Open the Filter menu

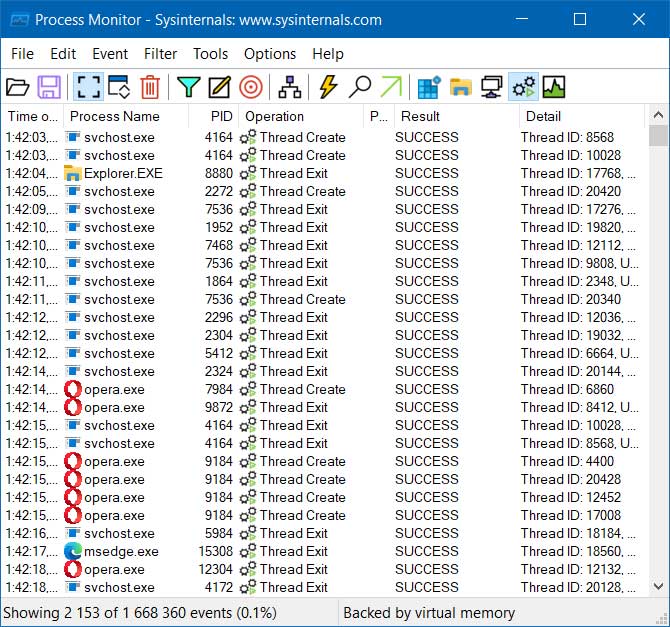tap(160, 54)
